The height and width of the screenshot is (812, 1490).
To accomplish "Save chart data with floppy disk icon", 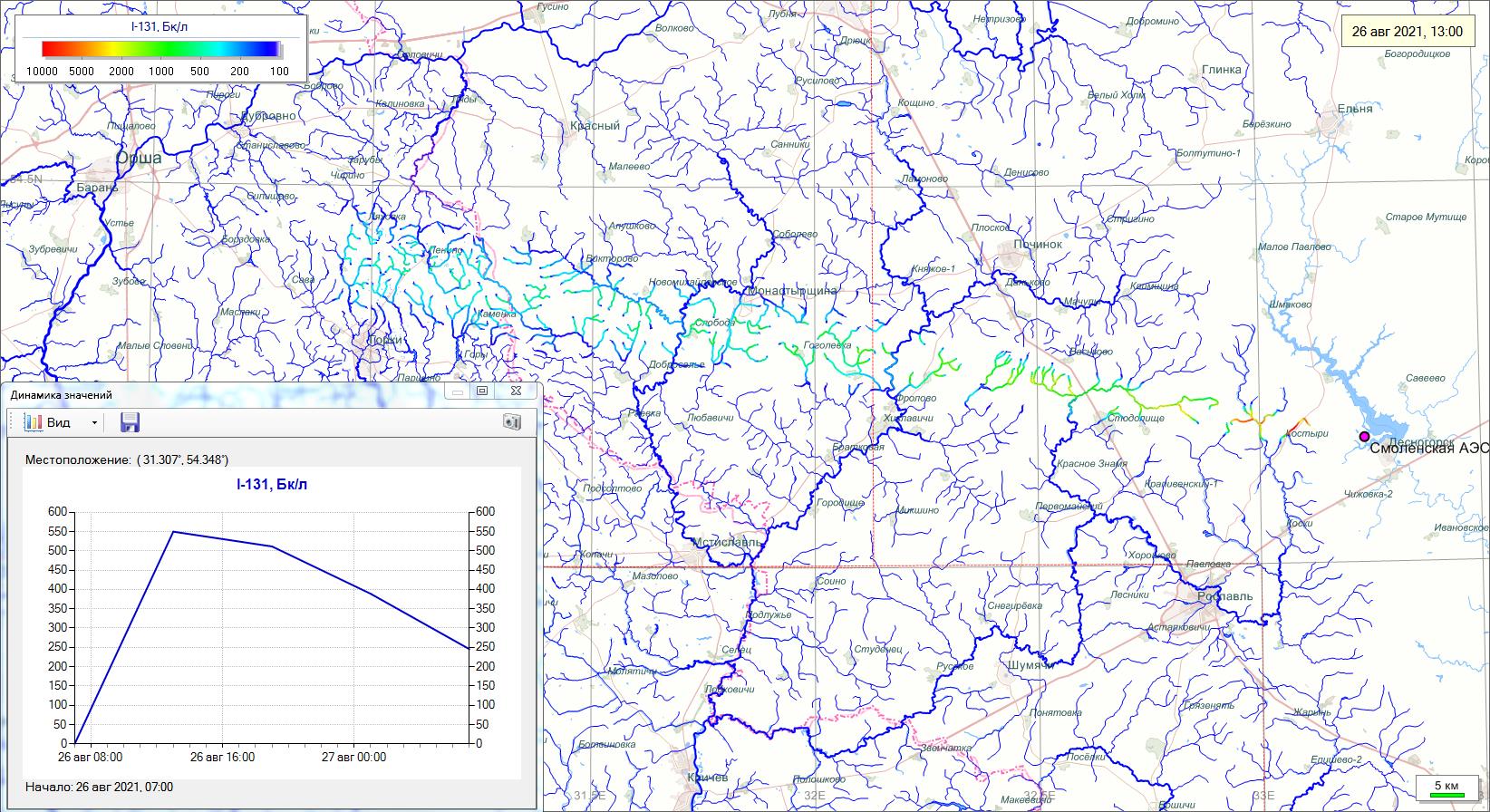I will 130,422.
